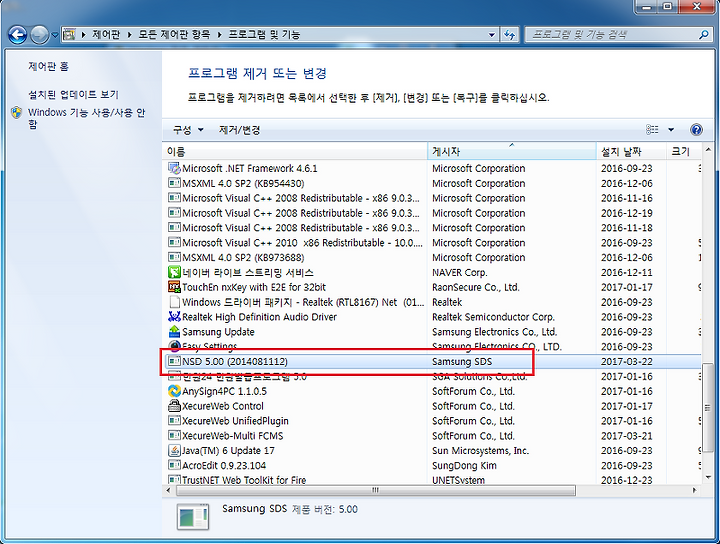
Task: Click the vertical scrollbar thumb
Action: [708, 409]
